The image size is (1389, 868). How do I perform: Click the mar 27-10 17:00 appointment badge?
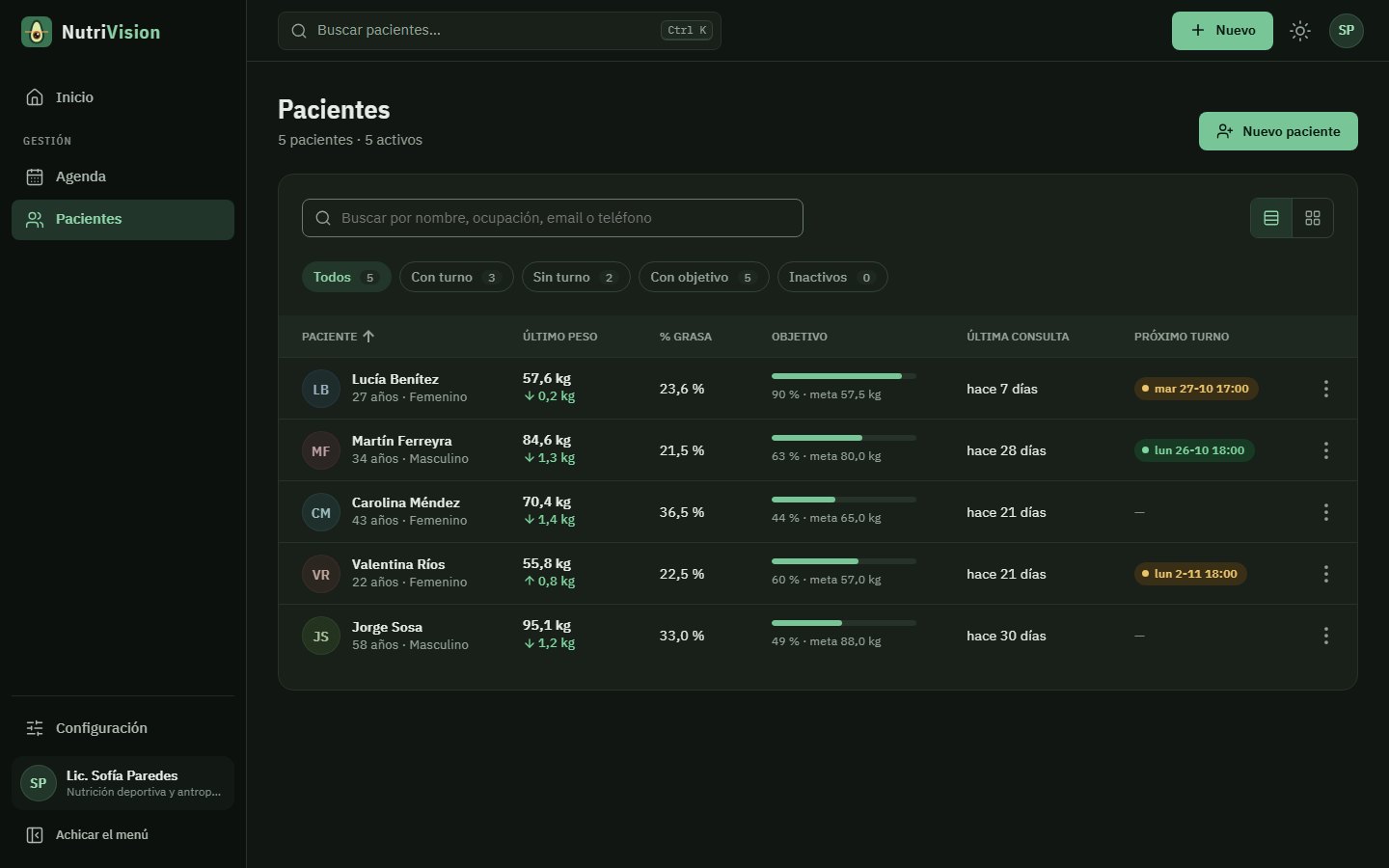[1196, 389]
